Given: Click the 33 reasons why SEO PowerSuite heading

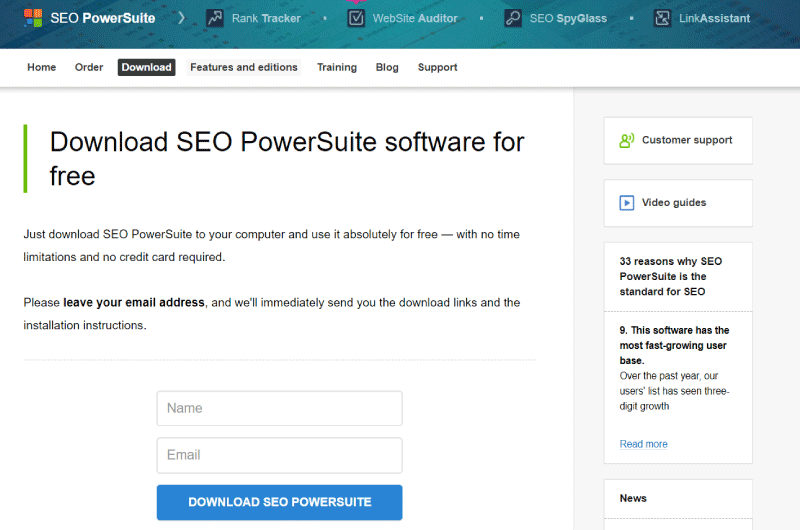Looking at the screenshot, I should (x=670, y=276).
